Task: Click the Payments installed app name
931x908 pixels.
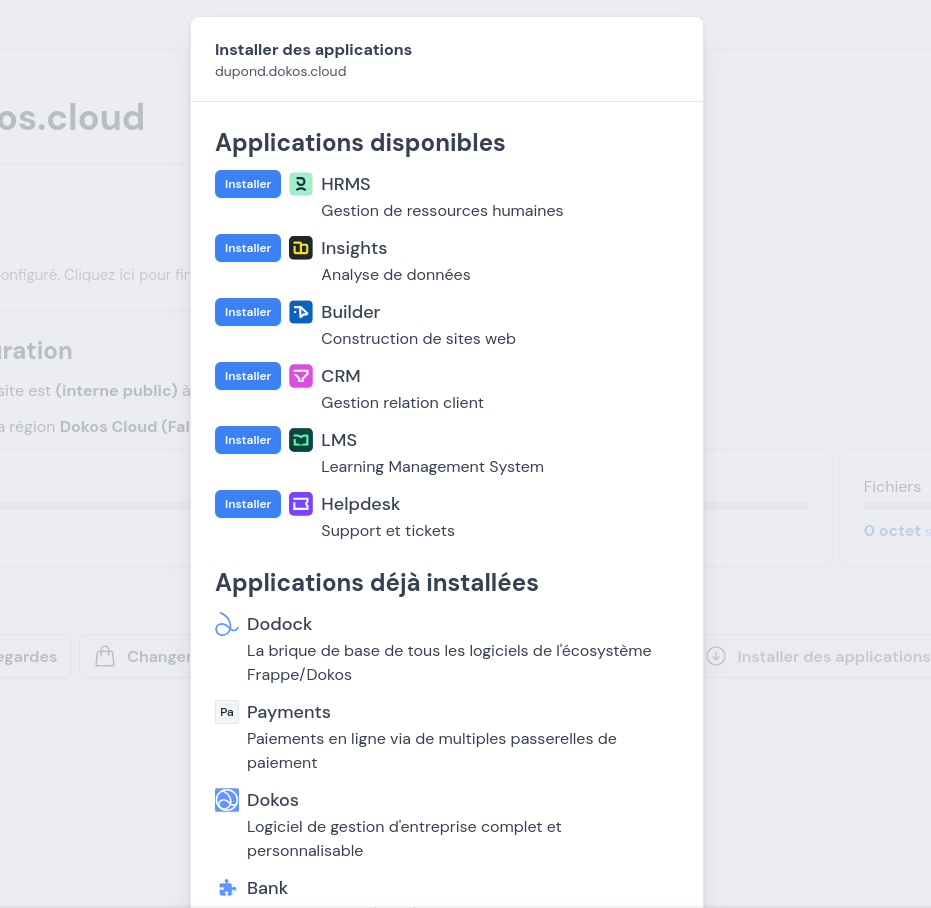Action: [289, 712]
